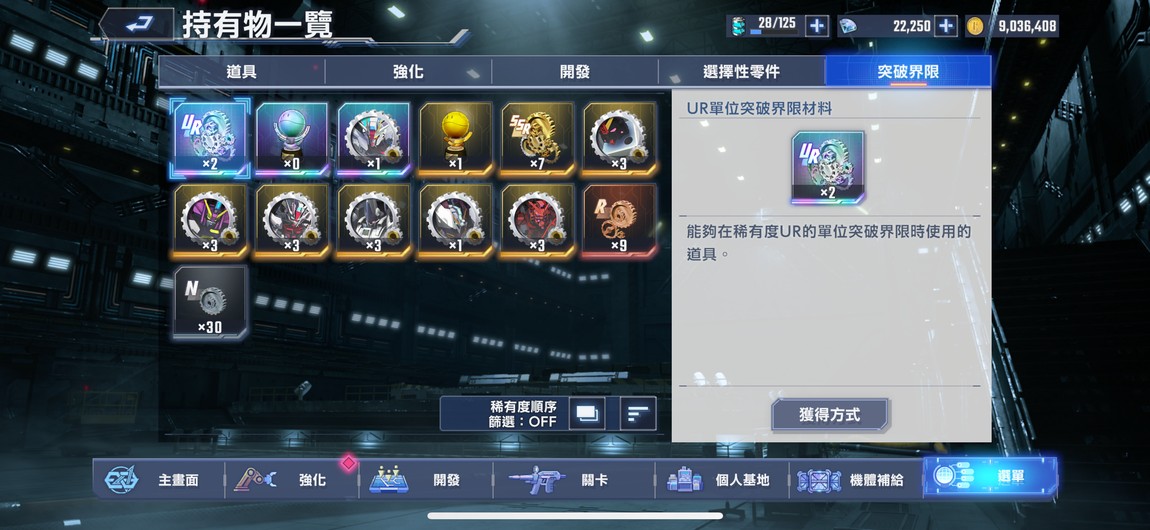Select the SSR gear material ×7
Viewport: 1150px width, 530px height.
[538, 139]
